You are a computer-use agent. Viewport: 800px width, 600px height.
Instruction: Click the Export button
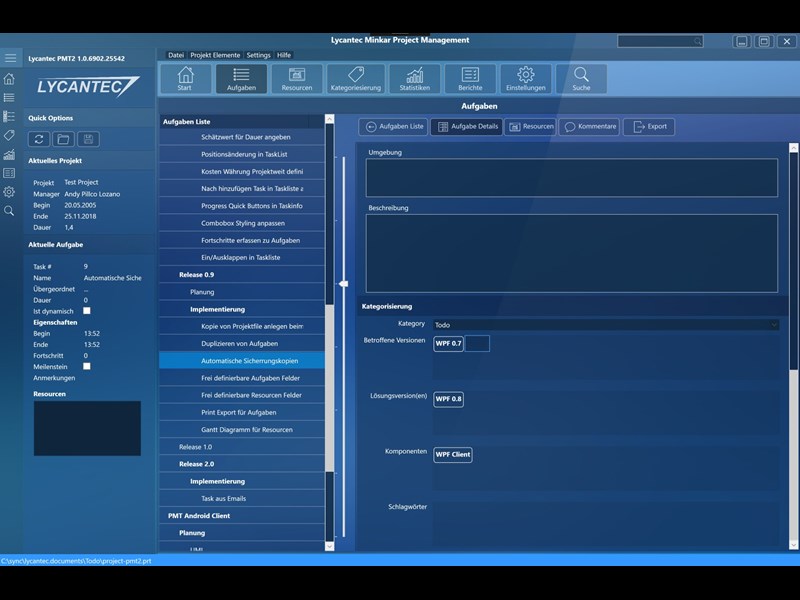[649, 127]
